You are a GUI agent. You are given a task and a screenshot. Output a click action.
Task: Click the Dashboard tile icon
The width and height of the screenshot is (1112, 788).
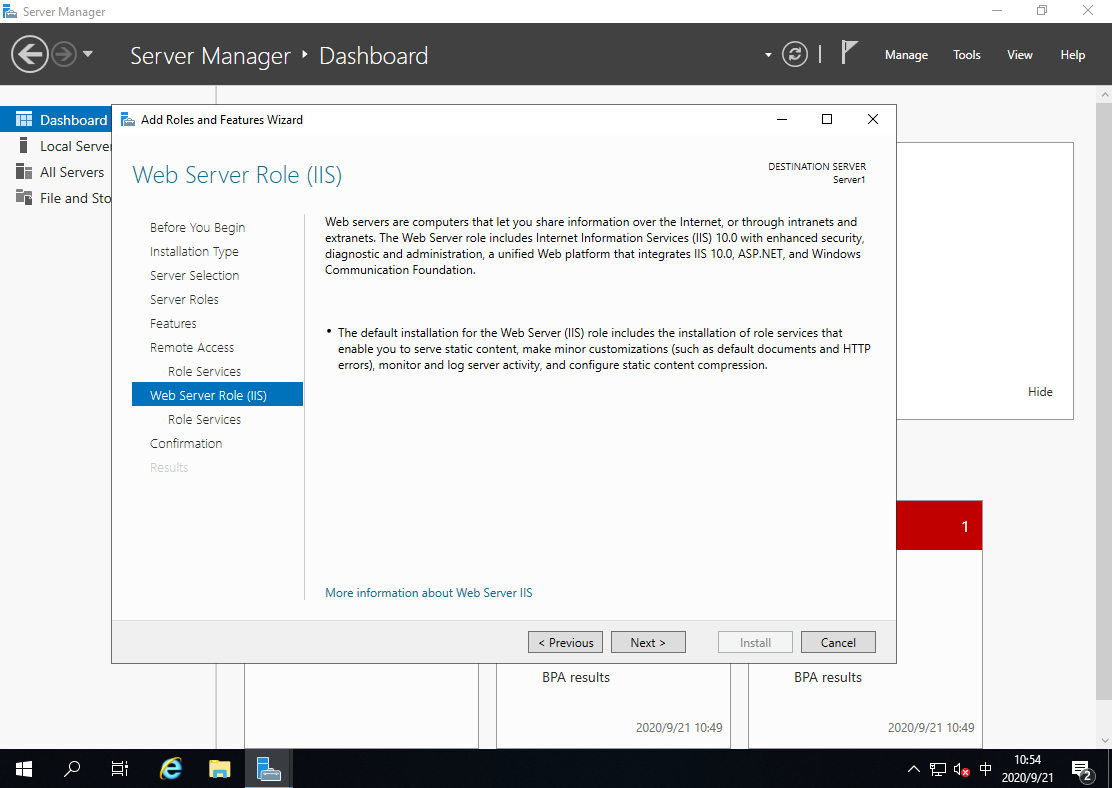pyautogui.click(x=24, y=119)
